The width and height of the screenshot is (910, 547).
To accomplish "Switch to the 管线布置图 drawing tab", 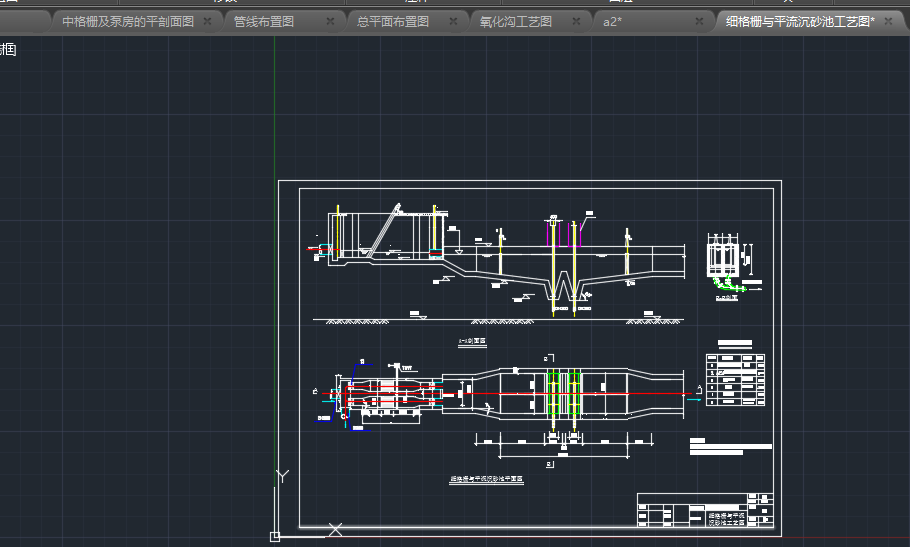I will click(263, 21).
